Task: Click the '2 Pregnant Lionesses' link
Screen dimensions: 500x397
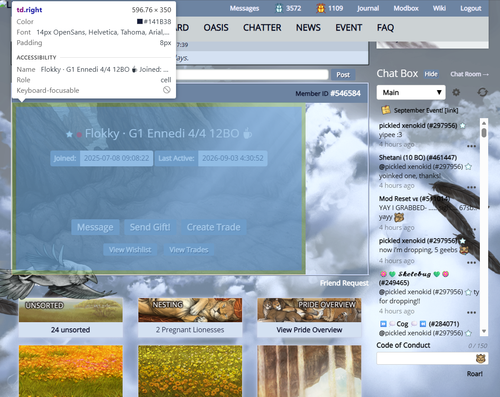Action: pyautogui.click(x=190, y=330)
